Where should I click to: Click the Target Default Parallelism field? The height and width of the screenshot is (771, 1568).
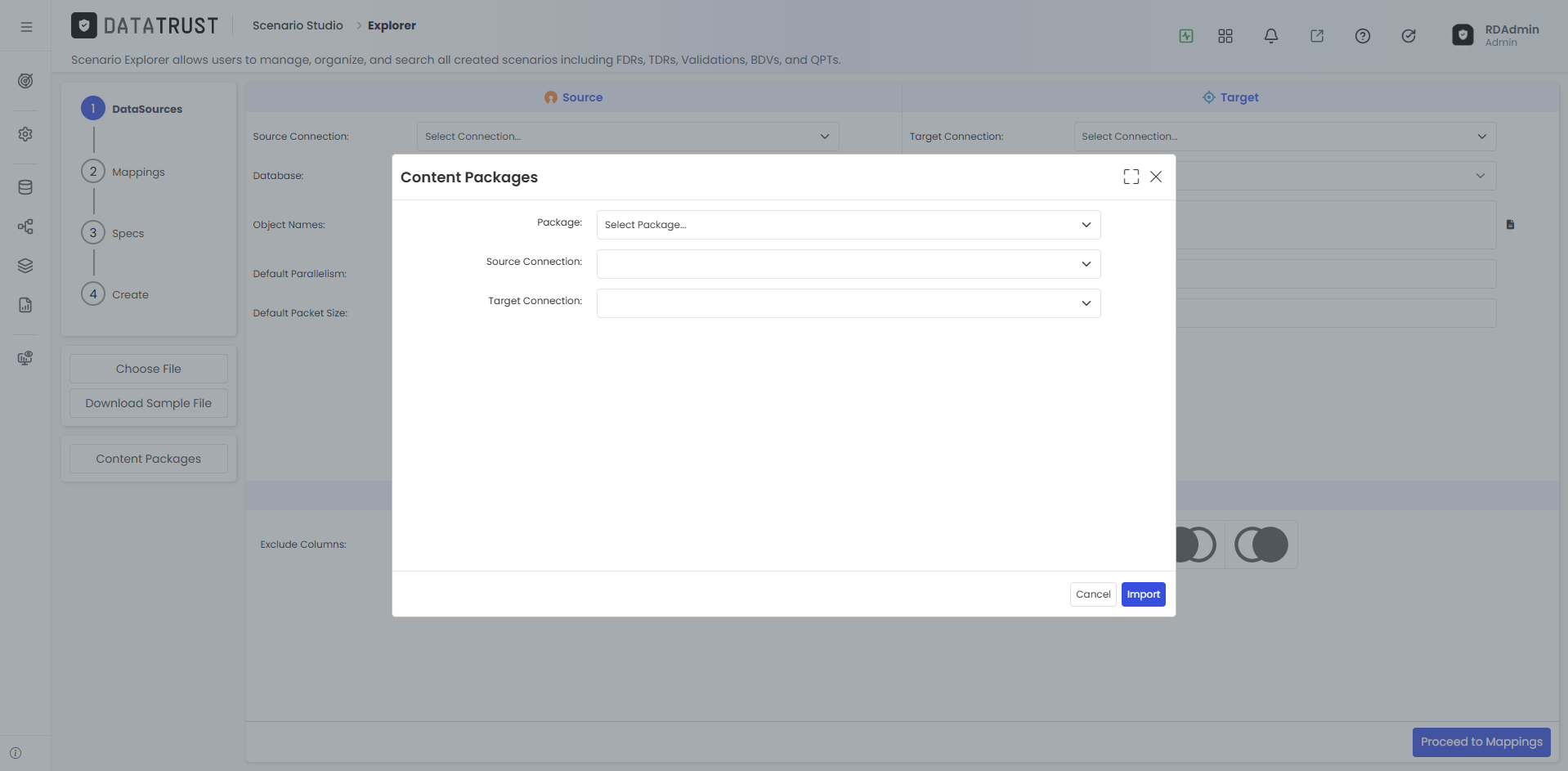coord(1336,274)
